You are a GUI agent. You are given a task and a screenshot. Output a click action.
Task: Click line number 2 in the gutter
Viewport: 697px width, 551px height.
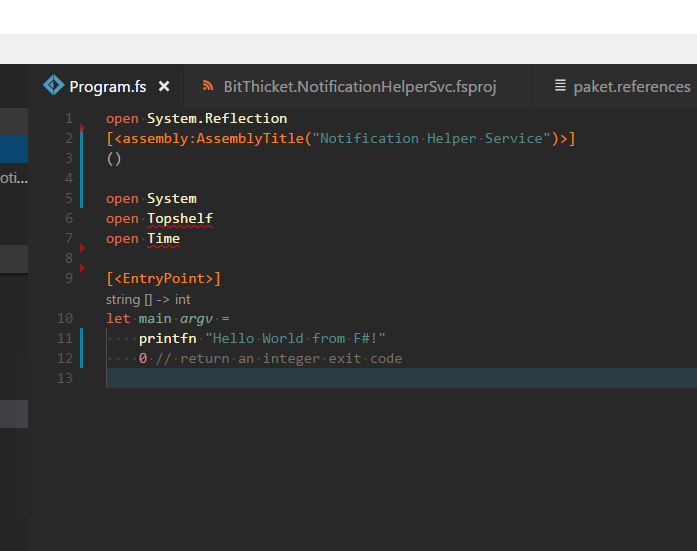(69, 139)
